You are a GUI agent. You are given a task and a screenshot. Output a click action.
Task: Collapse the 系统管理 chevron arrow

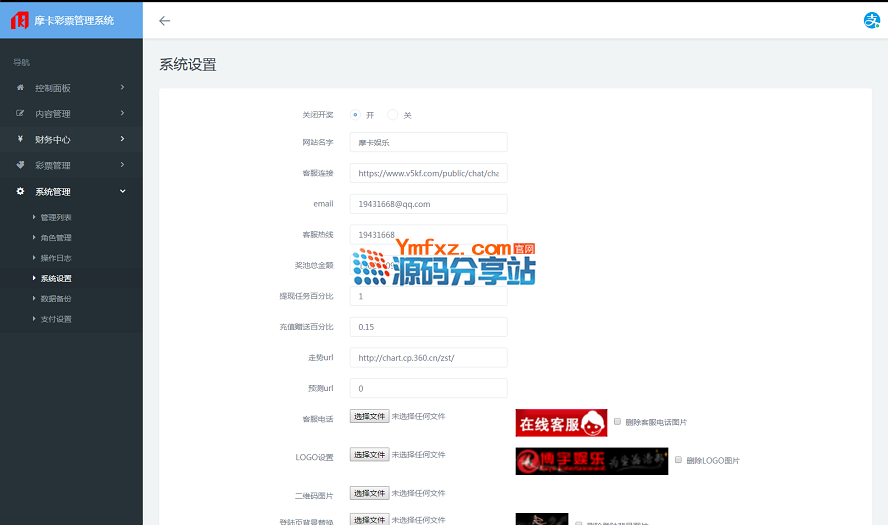tap(122, 192)
